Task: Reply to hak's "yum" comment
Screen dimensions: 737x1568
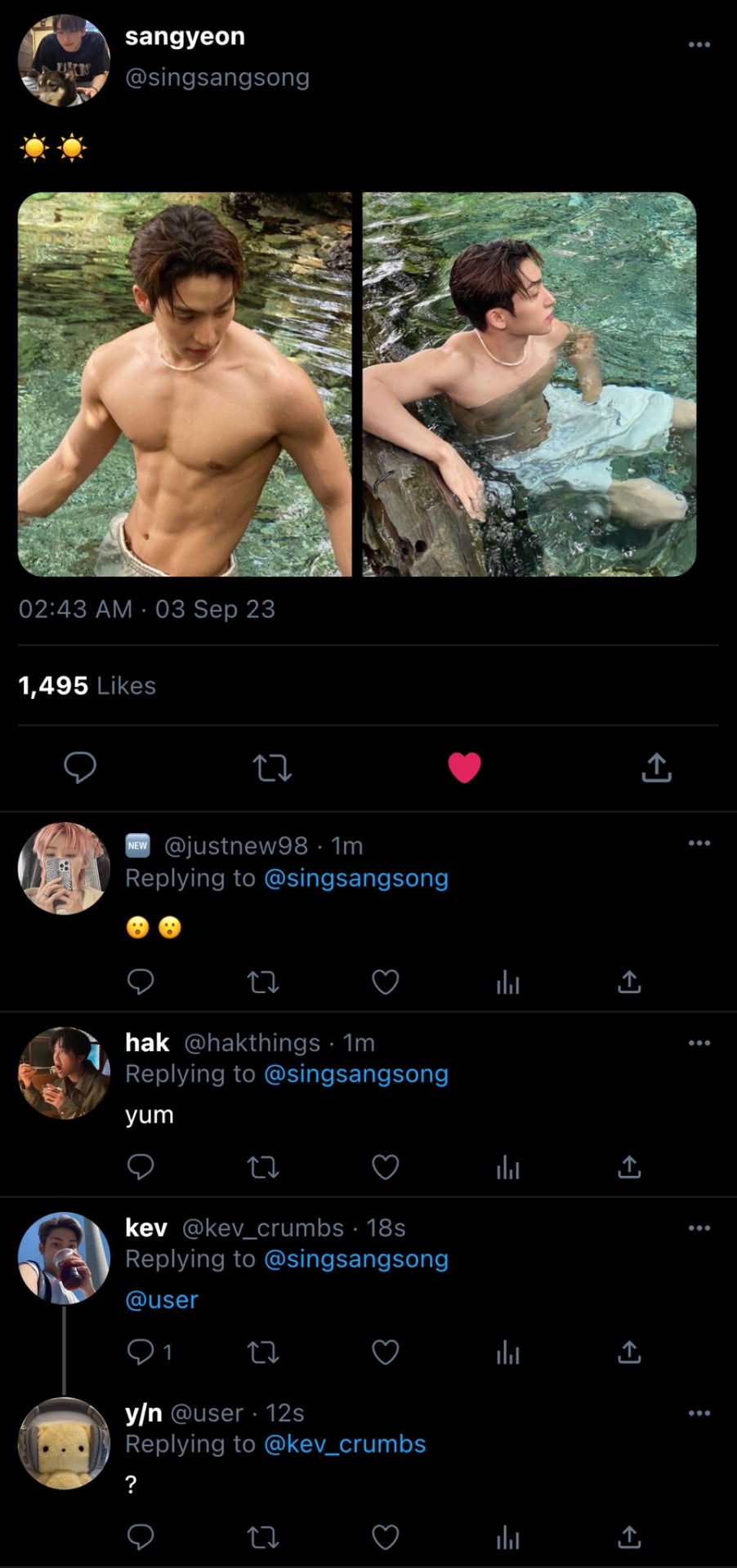Action: pos(141,1167)
